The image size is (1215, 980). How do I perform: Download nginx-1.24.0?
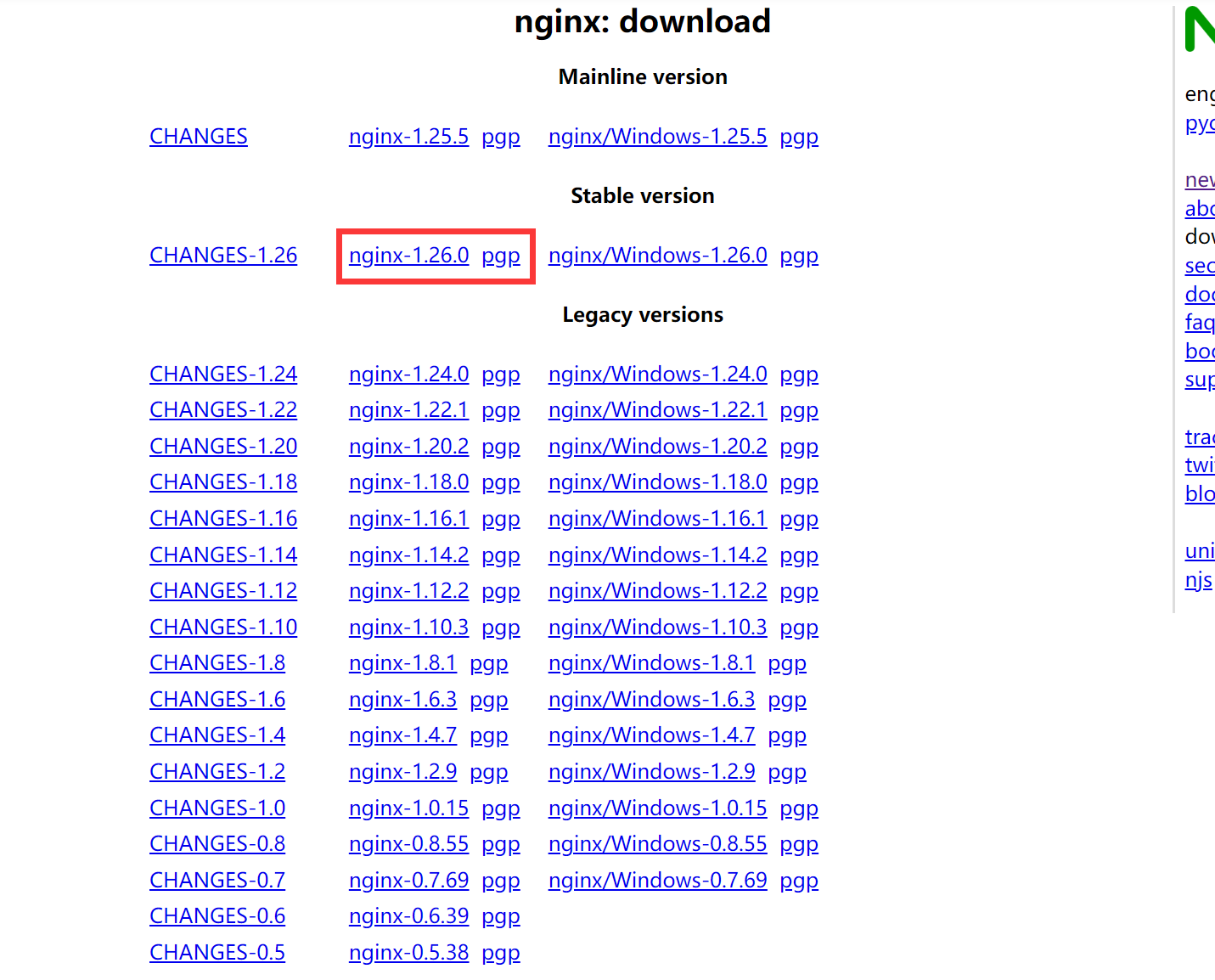coord(408,375)
